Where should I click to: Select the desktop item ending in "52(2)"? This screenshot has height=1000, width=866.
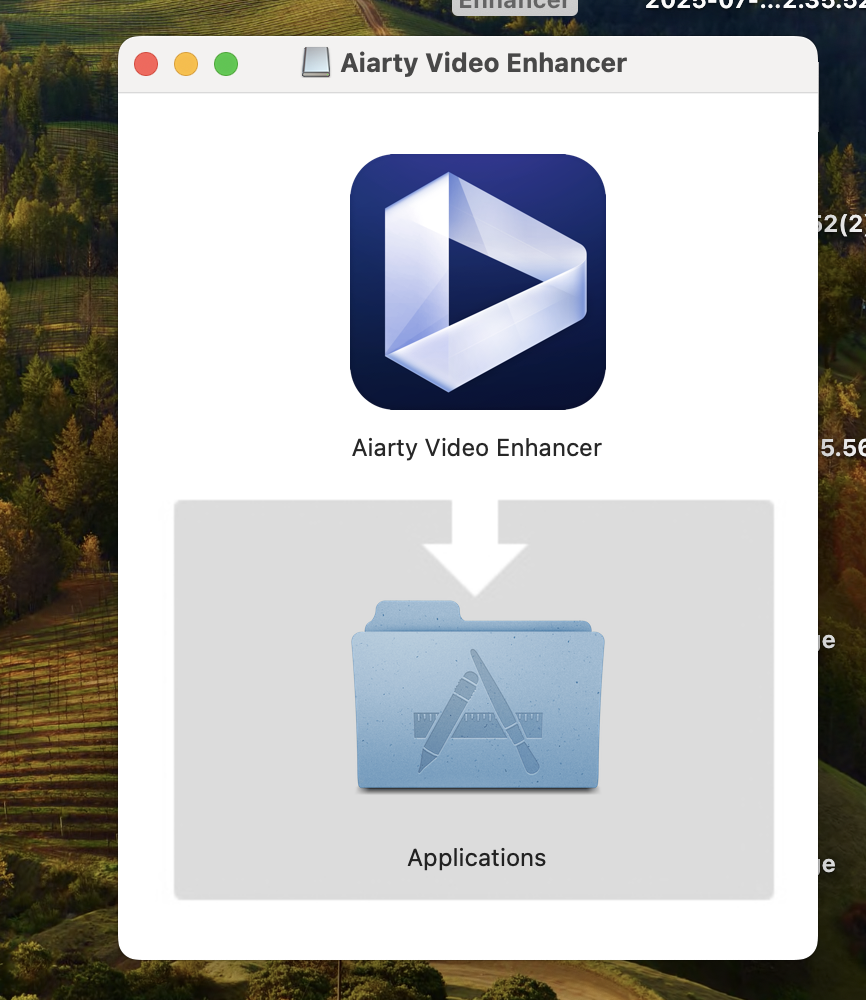pyautogui.click(x=841, y=225)
